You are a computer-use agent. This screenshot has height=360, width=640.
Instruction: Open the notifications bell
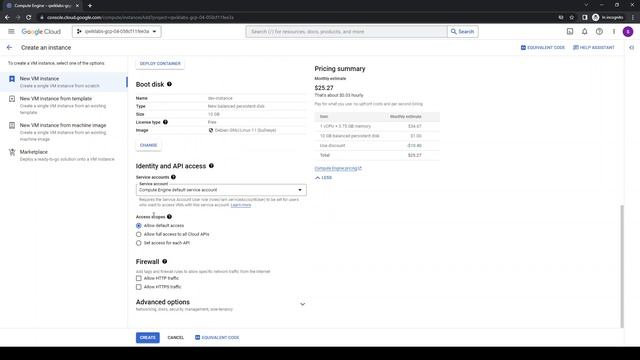point(584,31)
